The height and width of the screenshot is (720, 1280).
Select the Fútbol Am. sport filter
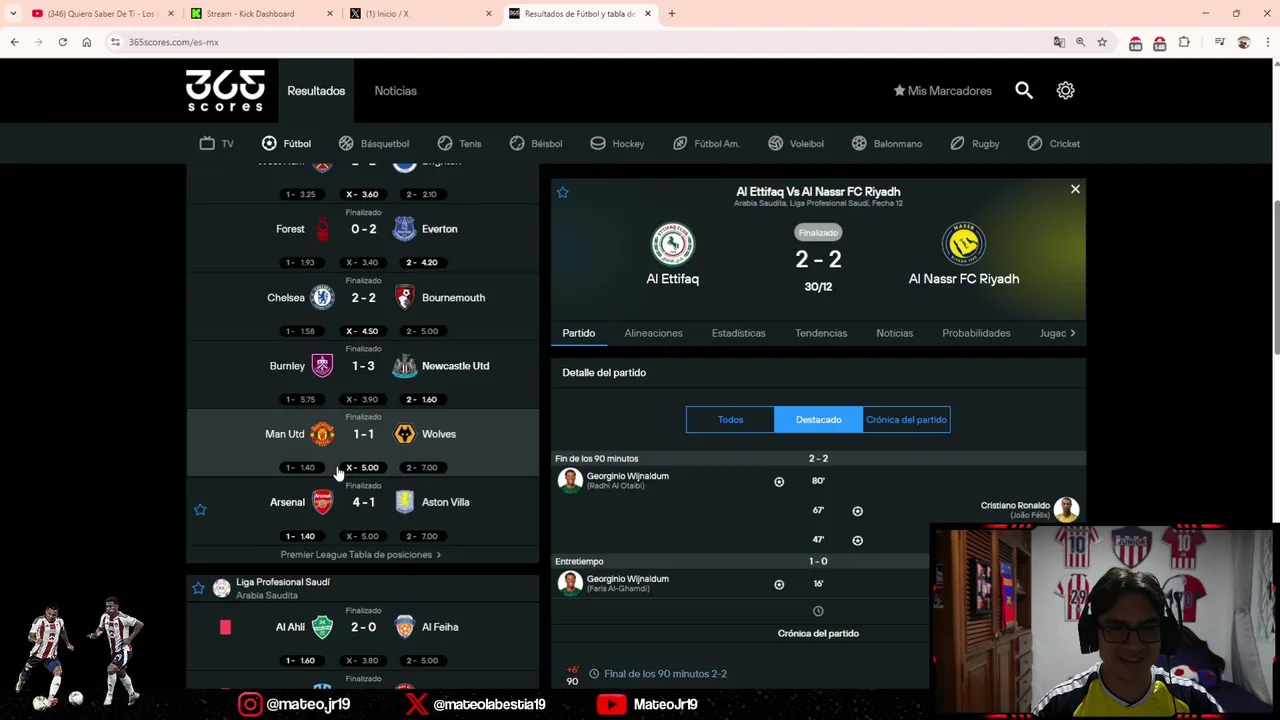(x=706, y=144)
